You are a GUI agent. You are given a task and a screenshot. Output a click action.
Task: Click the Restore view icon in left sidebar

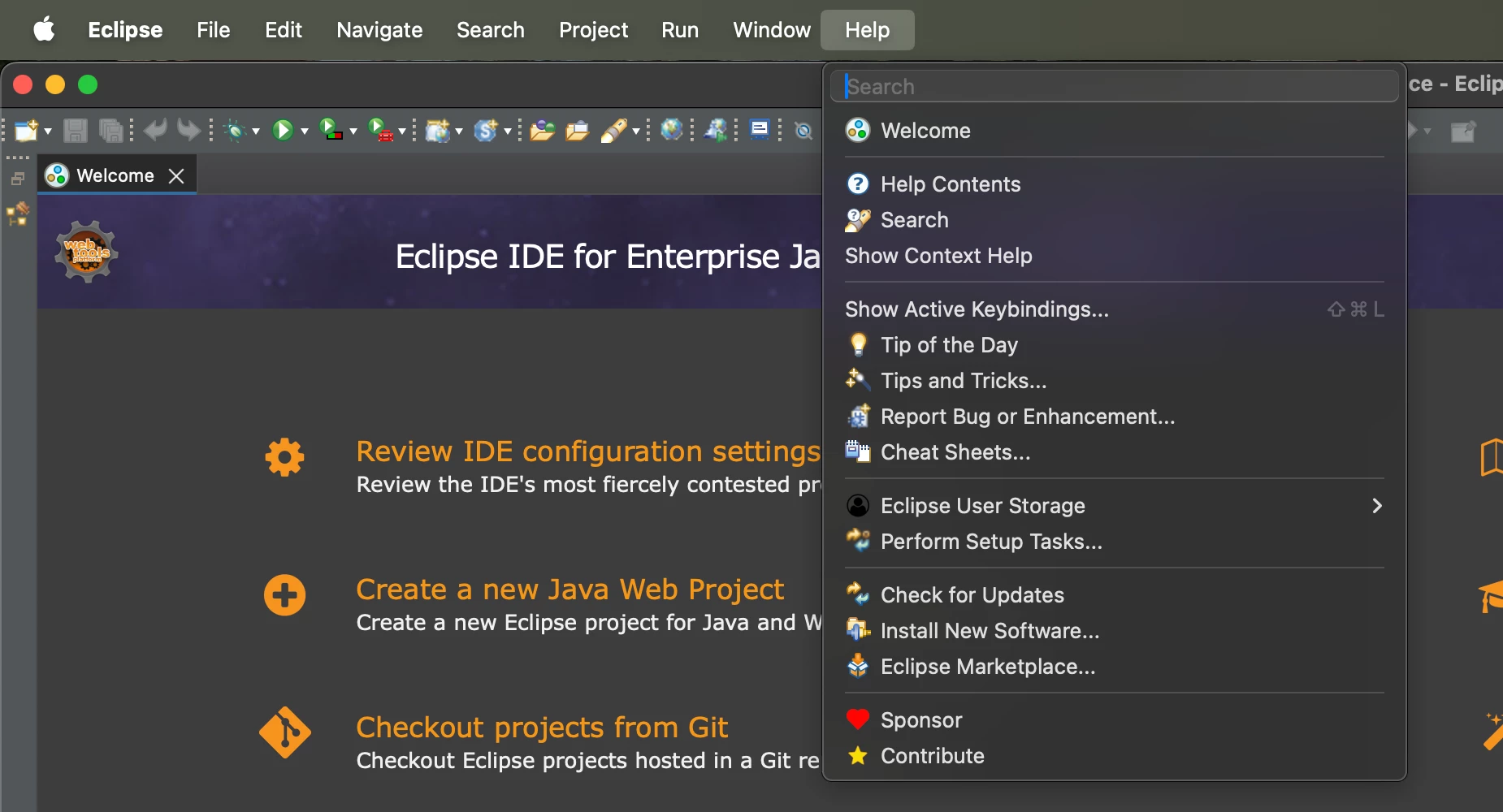pos(18,179)
